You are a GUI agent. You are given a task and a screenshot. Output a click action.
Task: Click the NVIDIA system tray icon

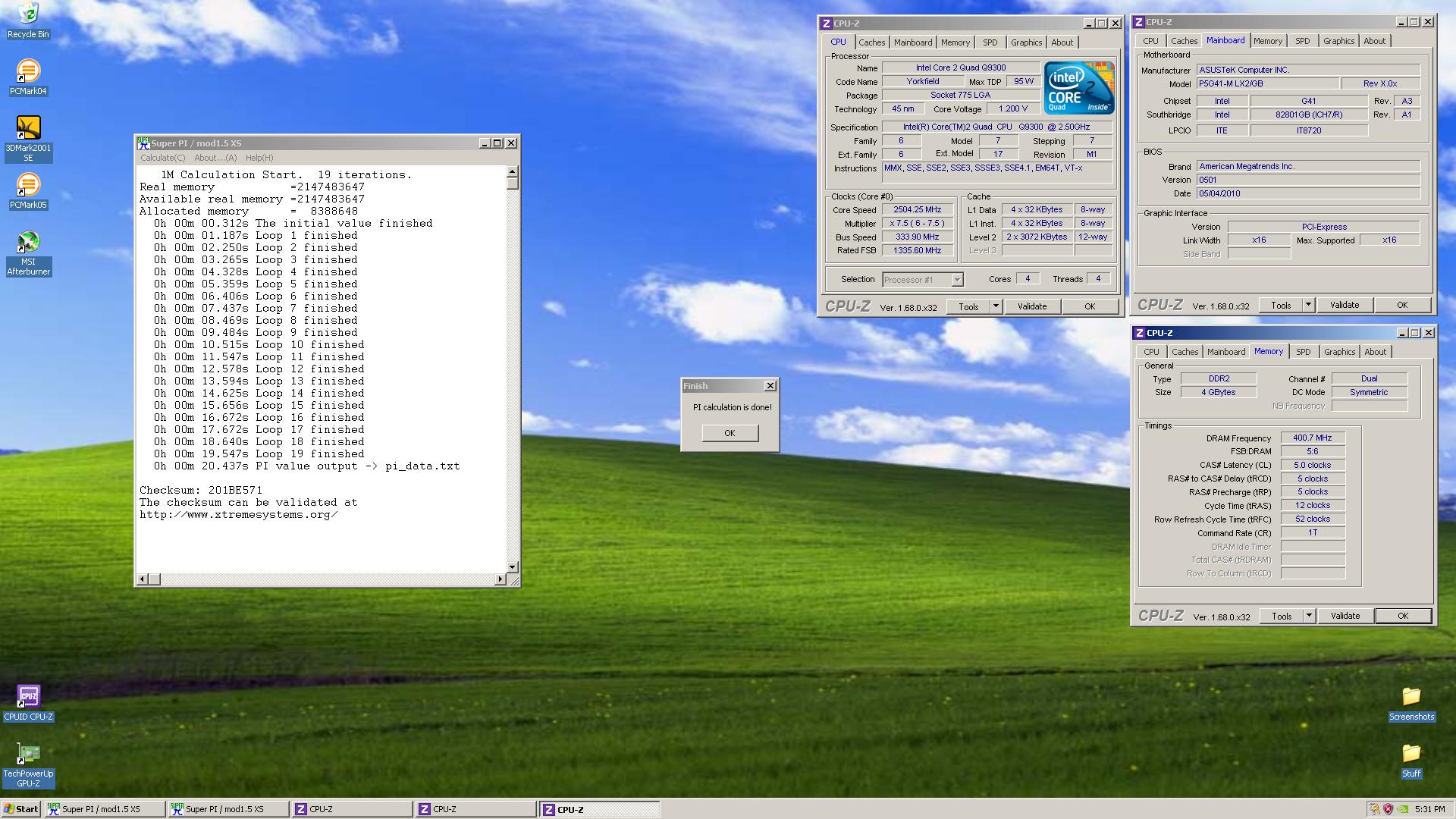click(x=1403, y=809)
